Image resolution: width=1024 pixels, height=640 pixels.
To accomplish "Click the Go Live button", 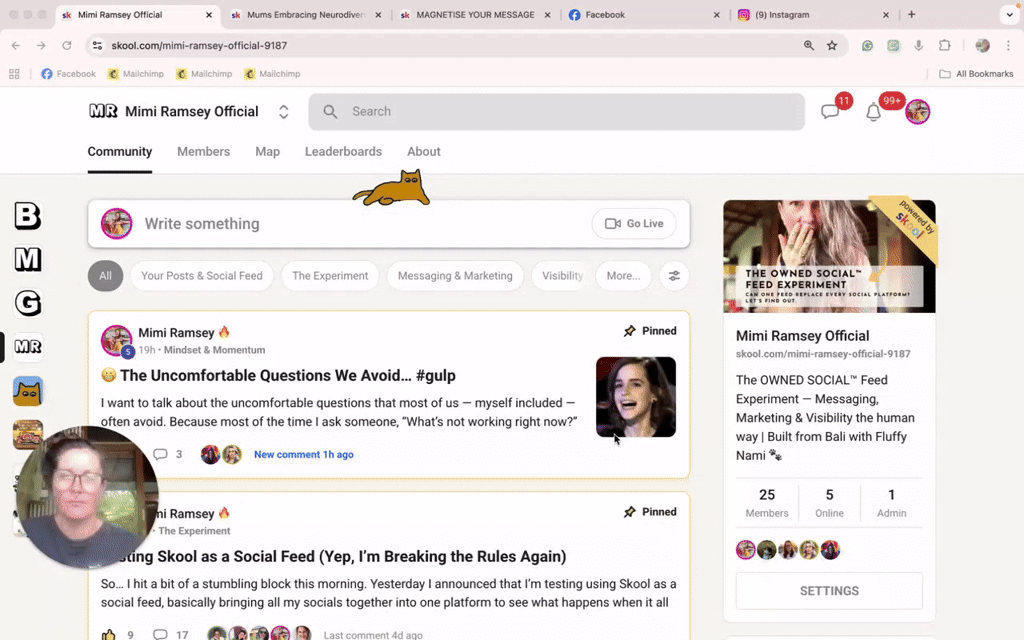I will [x=633, y=223].
